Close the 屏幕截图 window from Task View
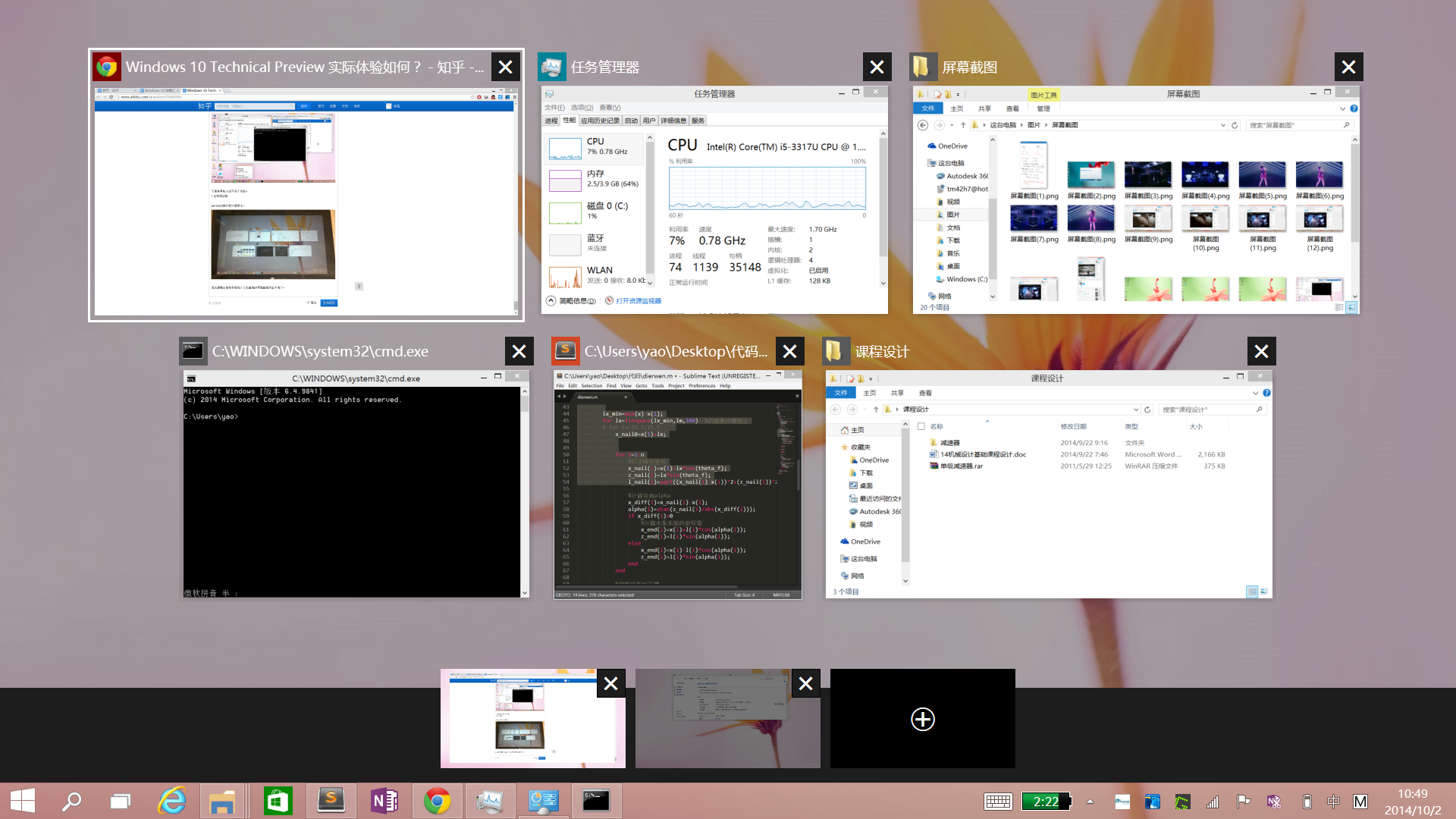The height and width of the screenshot is (819, 1456). tap(1348, 67)
